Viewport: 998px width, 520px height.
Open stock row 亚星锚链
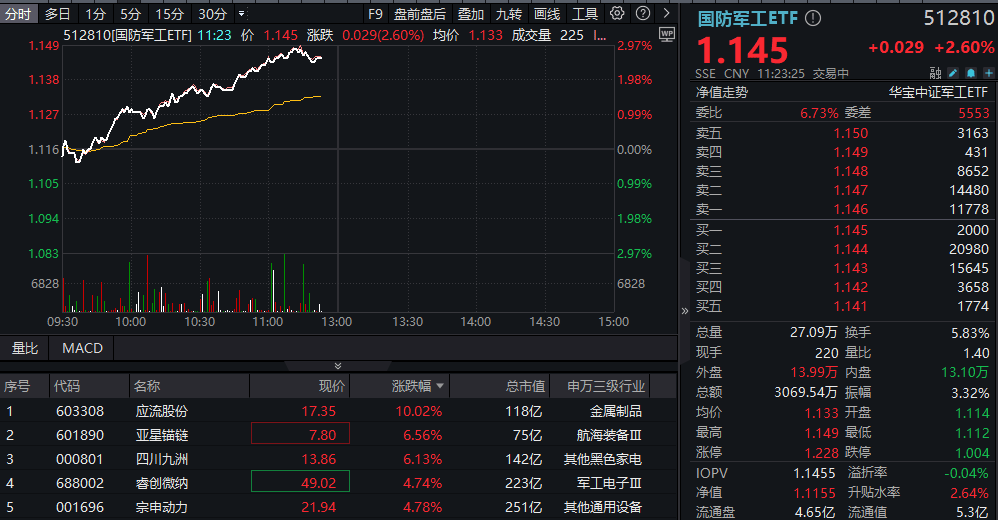click(337, 435)
